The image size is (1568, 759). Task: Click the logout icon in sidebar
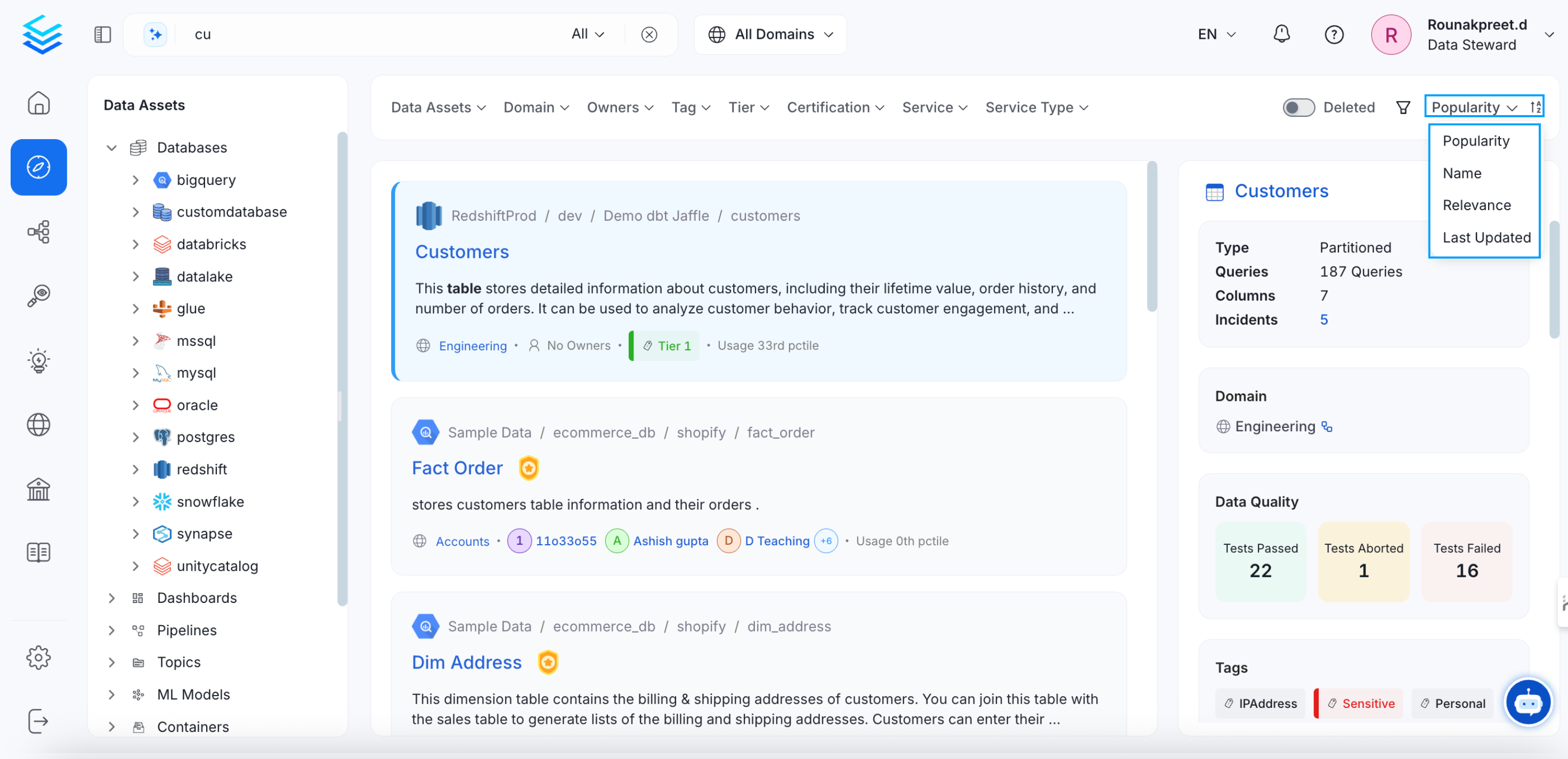[38, 721]
